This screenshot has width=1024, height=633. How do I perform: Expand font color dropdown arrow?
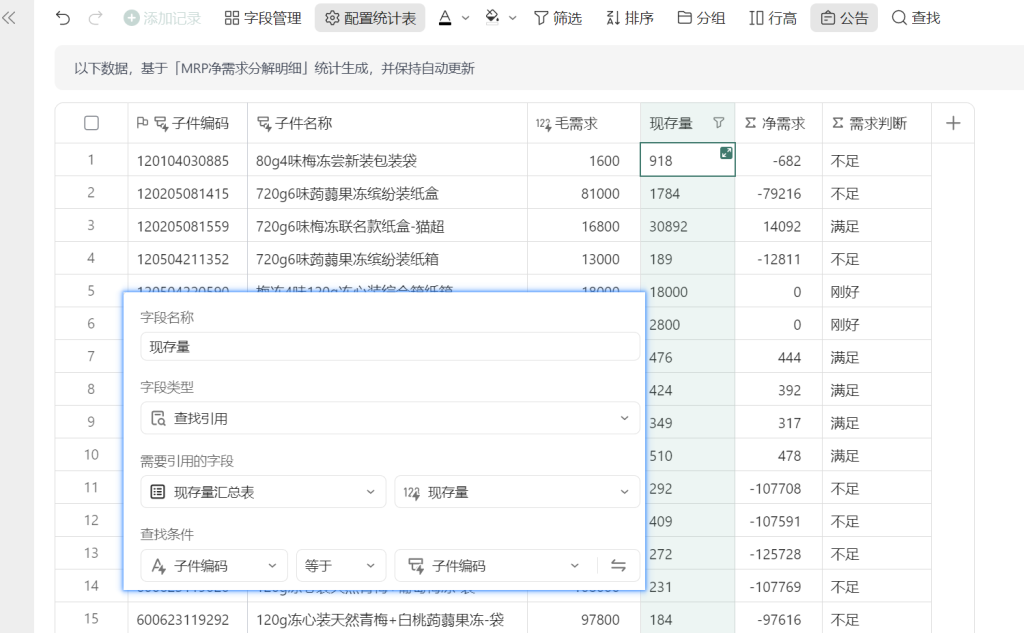466,18
